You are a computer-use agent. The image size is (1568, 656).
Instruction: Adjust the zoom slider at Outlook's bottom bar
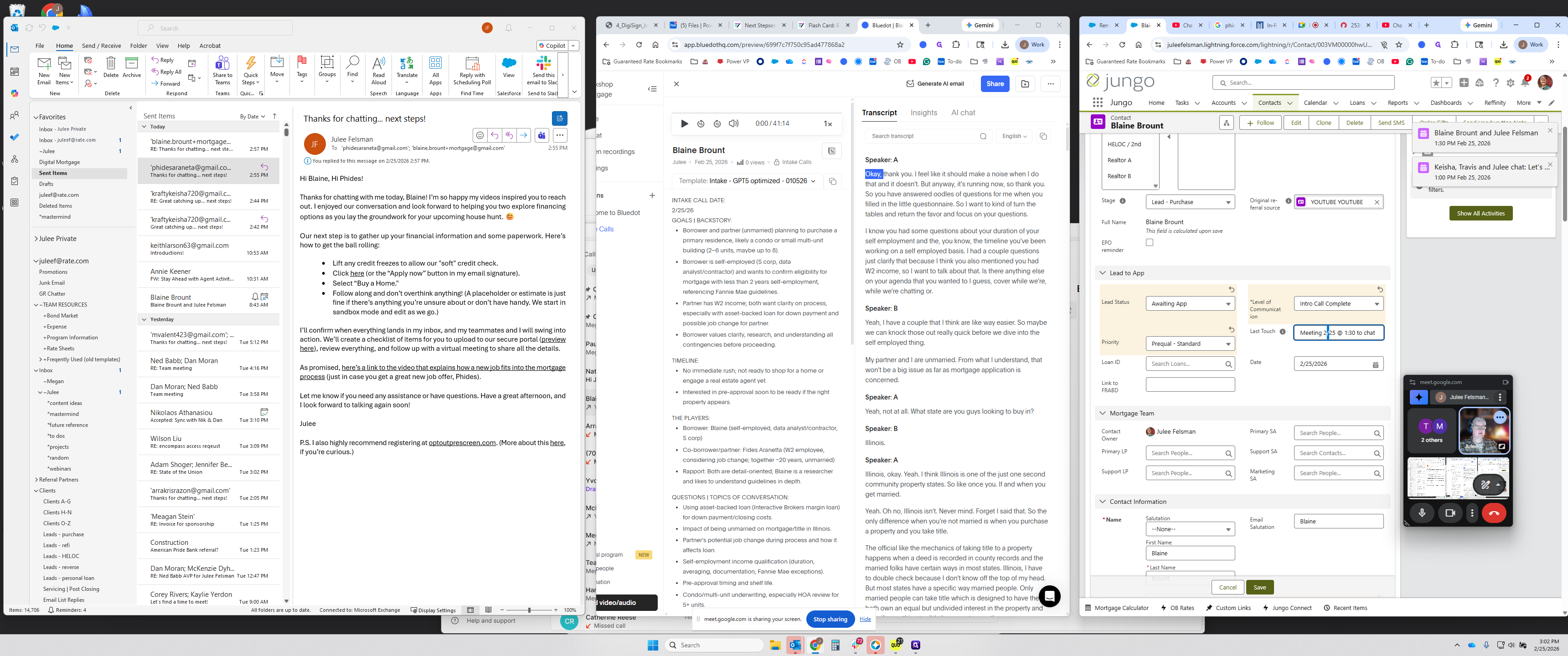pos(529,610)
